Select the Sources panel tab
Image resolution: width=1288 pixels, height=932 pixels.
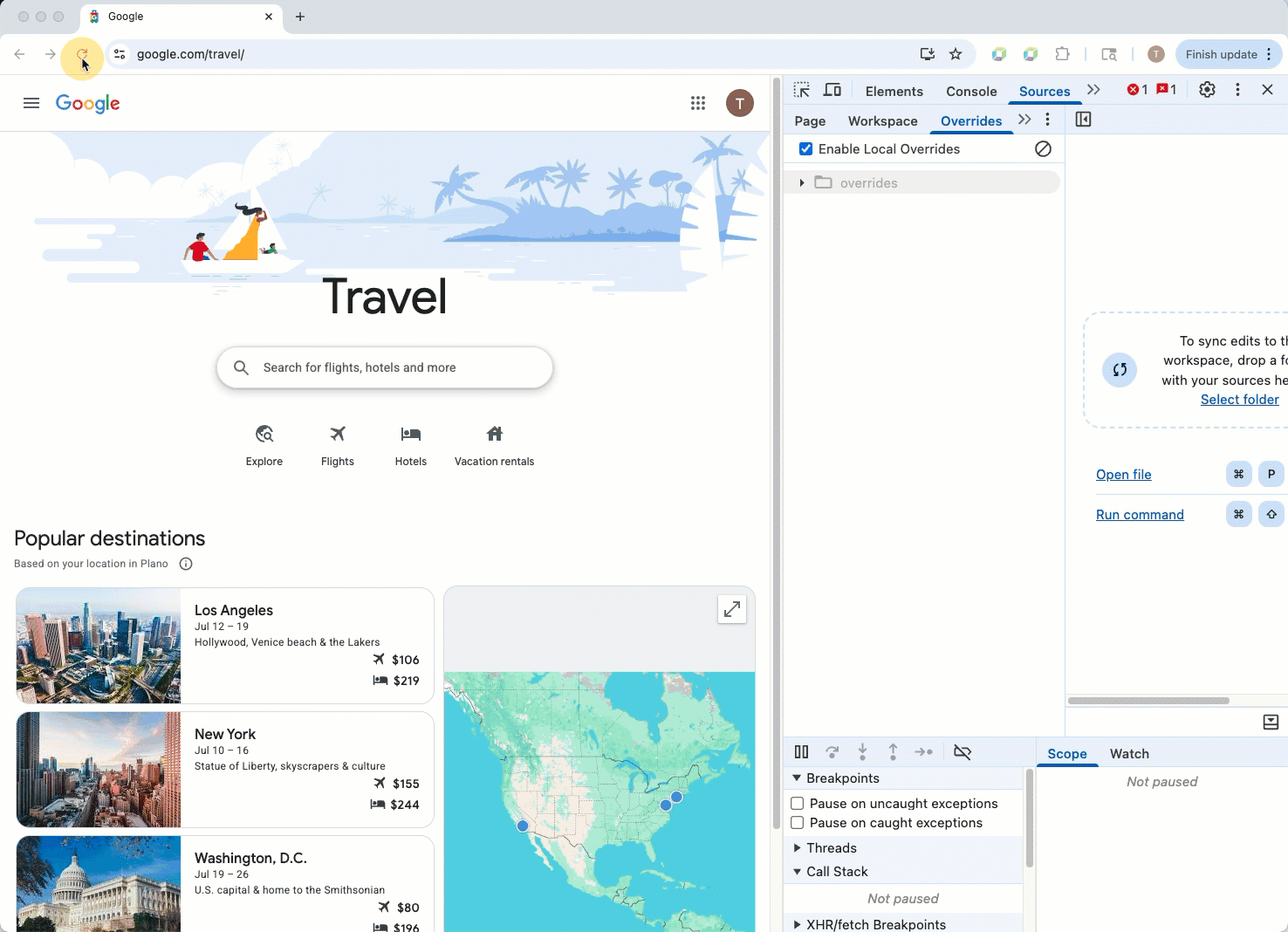pyautogui.click(x=1045, y=91)
